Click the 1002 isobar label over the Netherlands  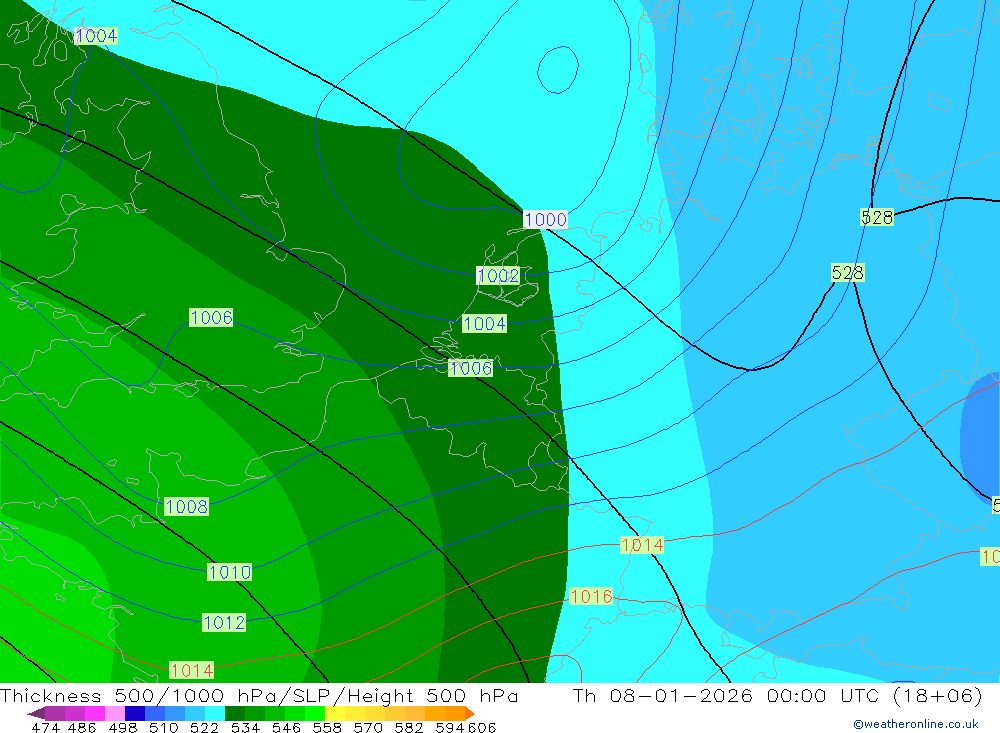[498, 276]
